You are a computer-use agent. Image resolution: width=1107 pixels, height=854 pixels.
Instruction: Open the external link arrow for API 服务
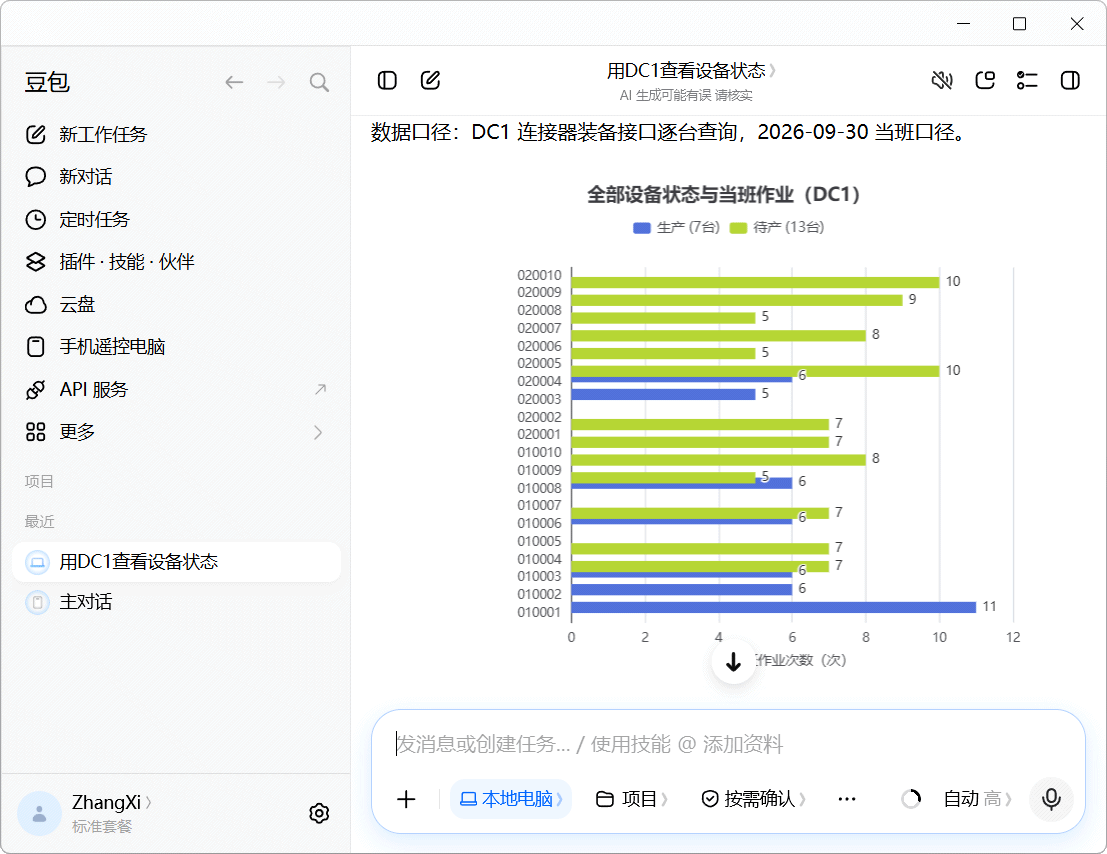[321, 389]
